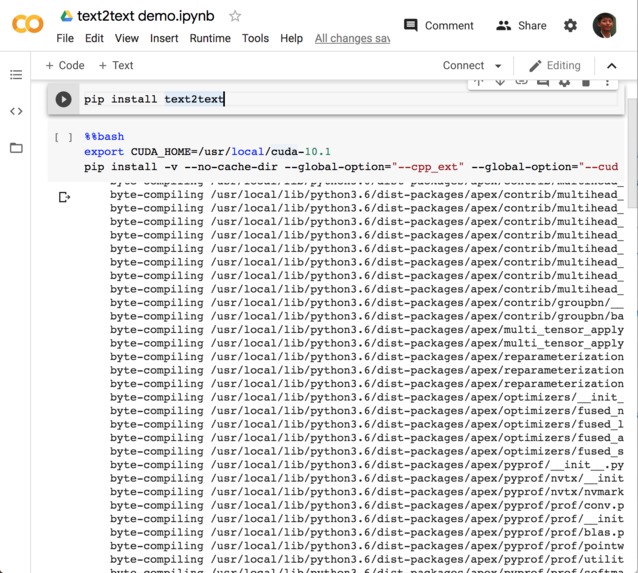Star the text2text demo notebook
638x573 pixels.
[x=235, y=16]
